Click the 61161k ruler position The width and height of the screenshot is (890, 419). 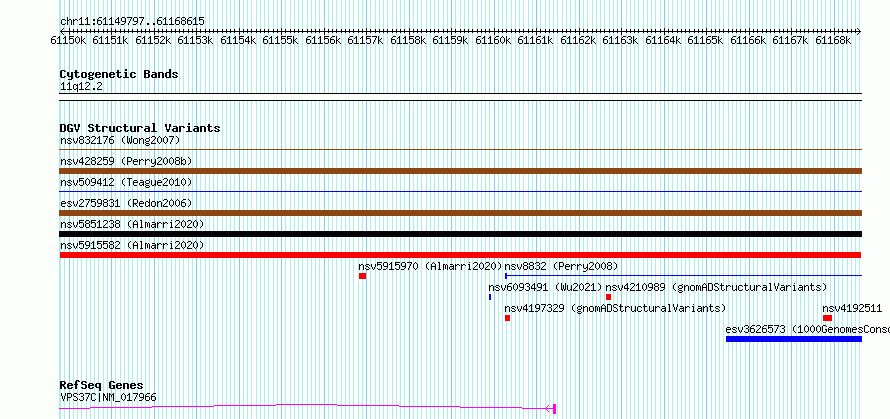pos(536,41)
